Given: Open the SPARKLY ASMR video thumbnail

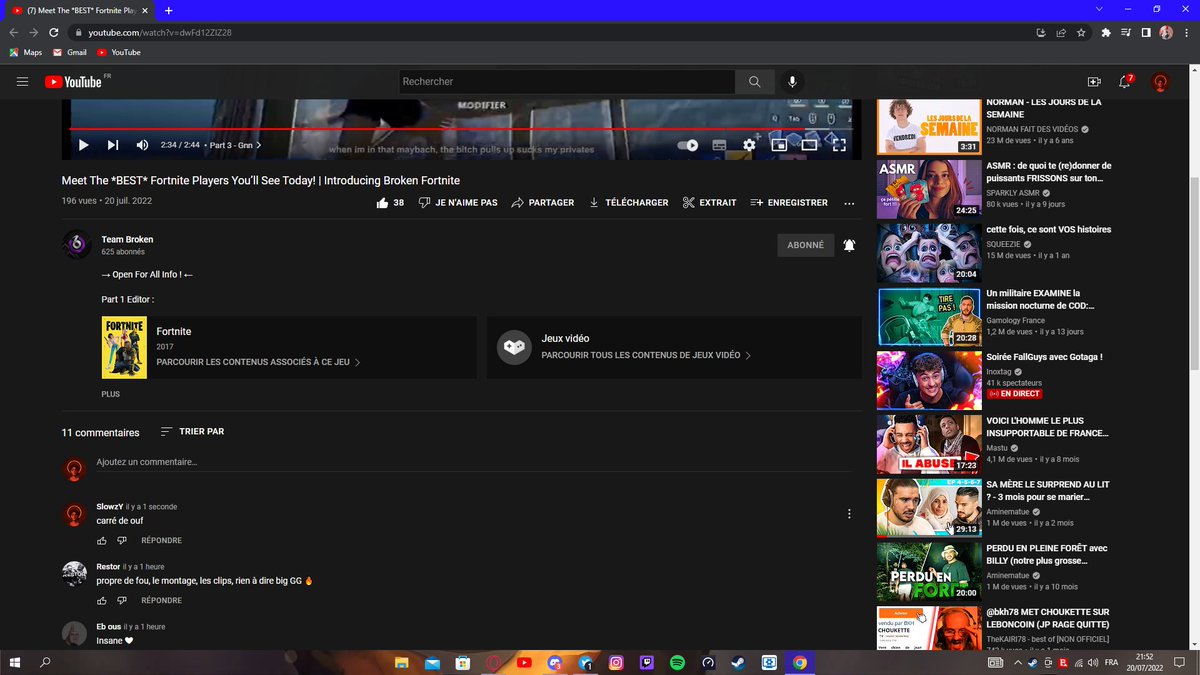Looking at the screenshot, I should point(929,189).
